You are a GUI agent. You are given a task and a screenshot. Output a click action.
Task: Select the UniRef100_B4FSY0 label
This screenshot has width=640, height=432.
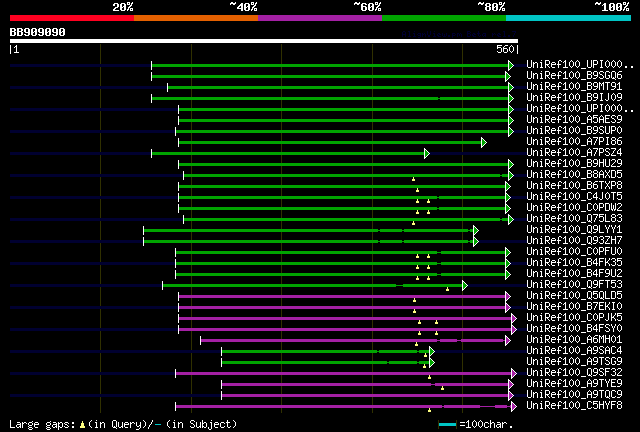tap(574, 329)
